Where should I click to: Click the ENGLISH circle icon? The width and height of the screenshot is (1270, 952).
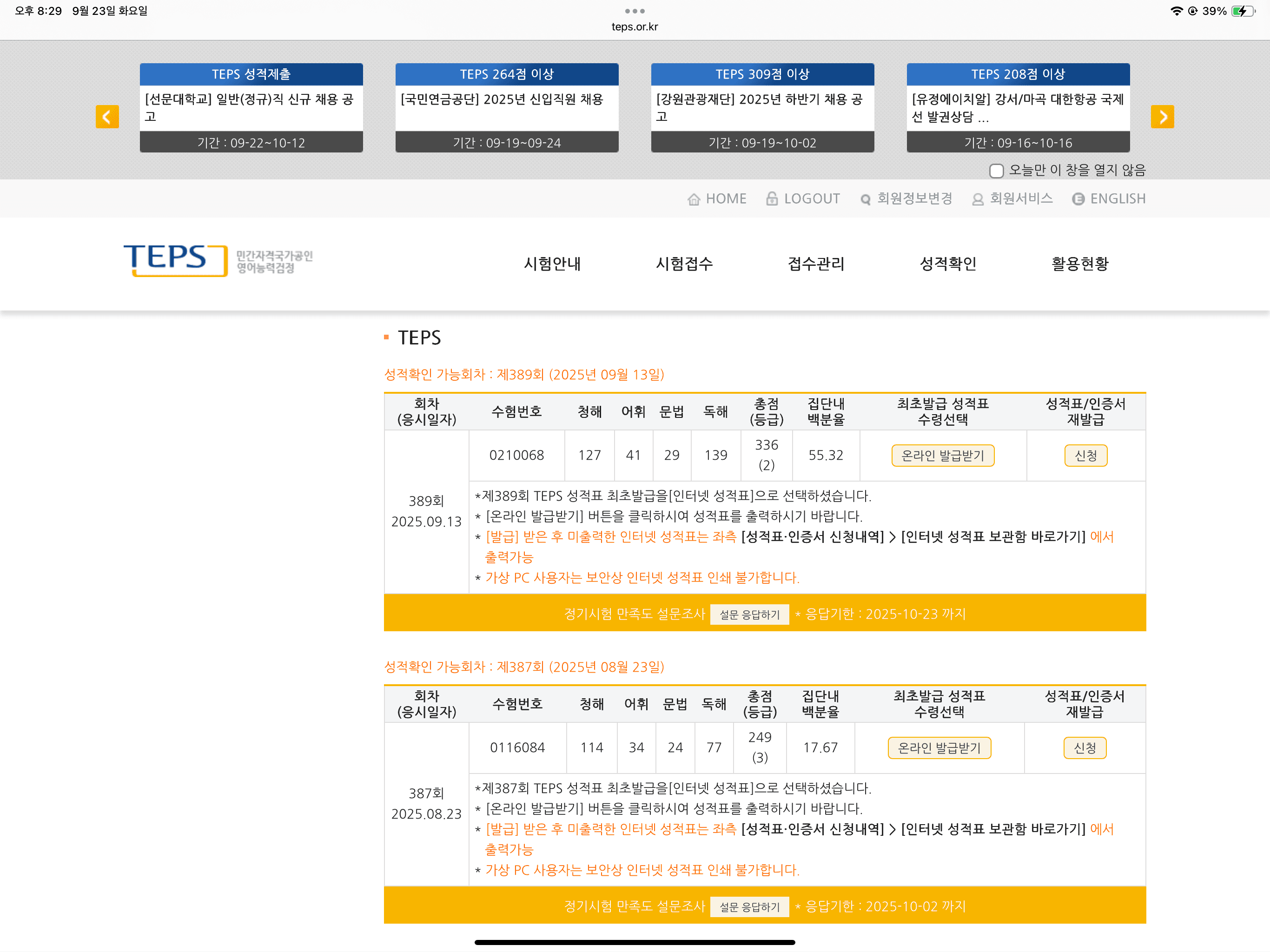[x=1078, y=198]
